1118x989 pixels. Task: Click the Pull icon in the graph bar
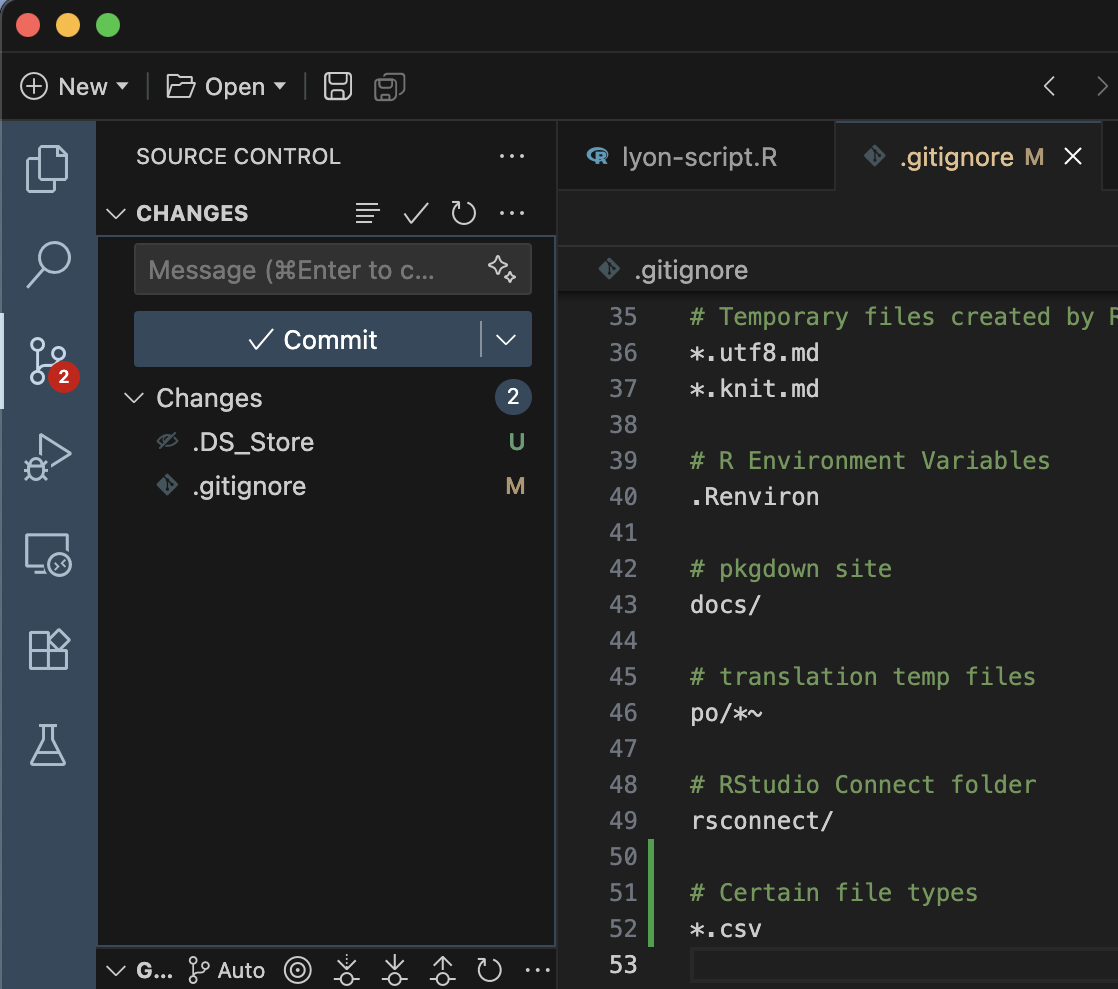point(394,970)
